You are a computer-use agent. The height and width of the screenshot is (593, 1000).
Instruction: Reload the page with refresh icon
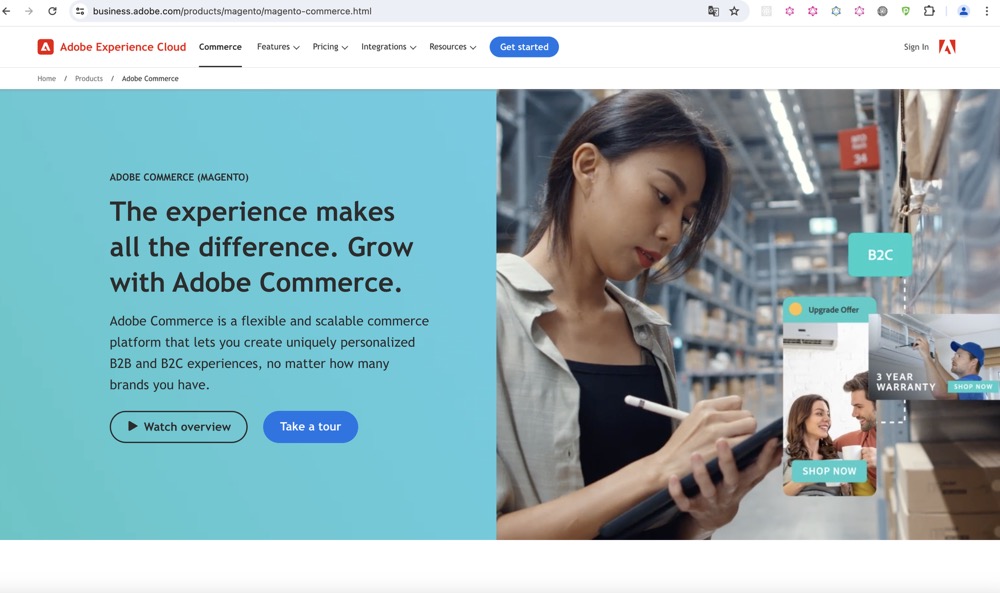(52, 11)
